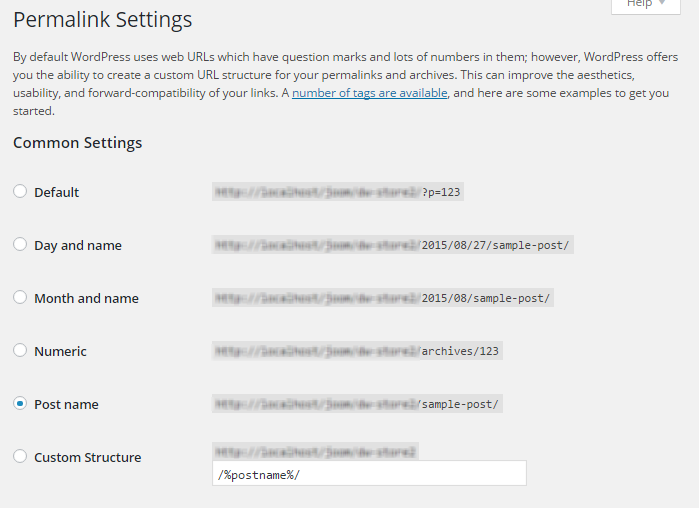Click the 'Post name' label text

(x=66, y=404)
